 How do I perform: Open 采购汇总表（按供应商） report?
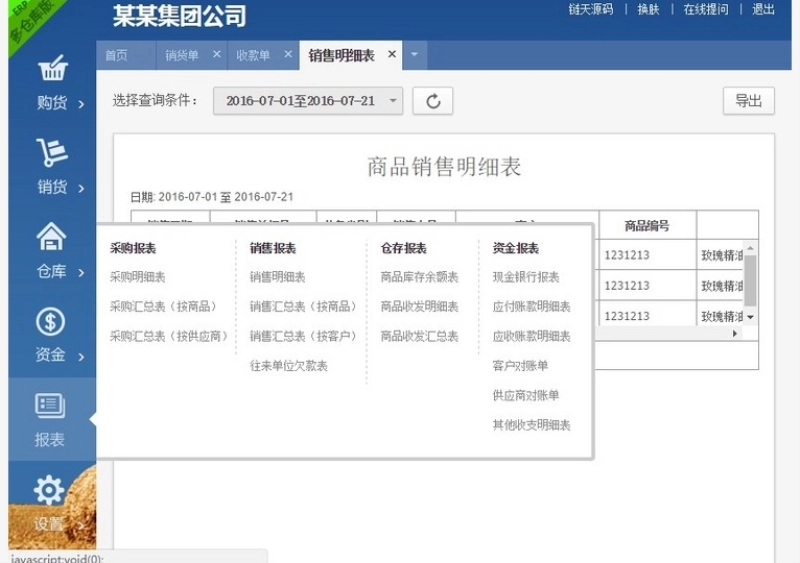(169, 336)
